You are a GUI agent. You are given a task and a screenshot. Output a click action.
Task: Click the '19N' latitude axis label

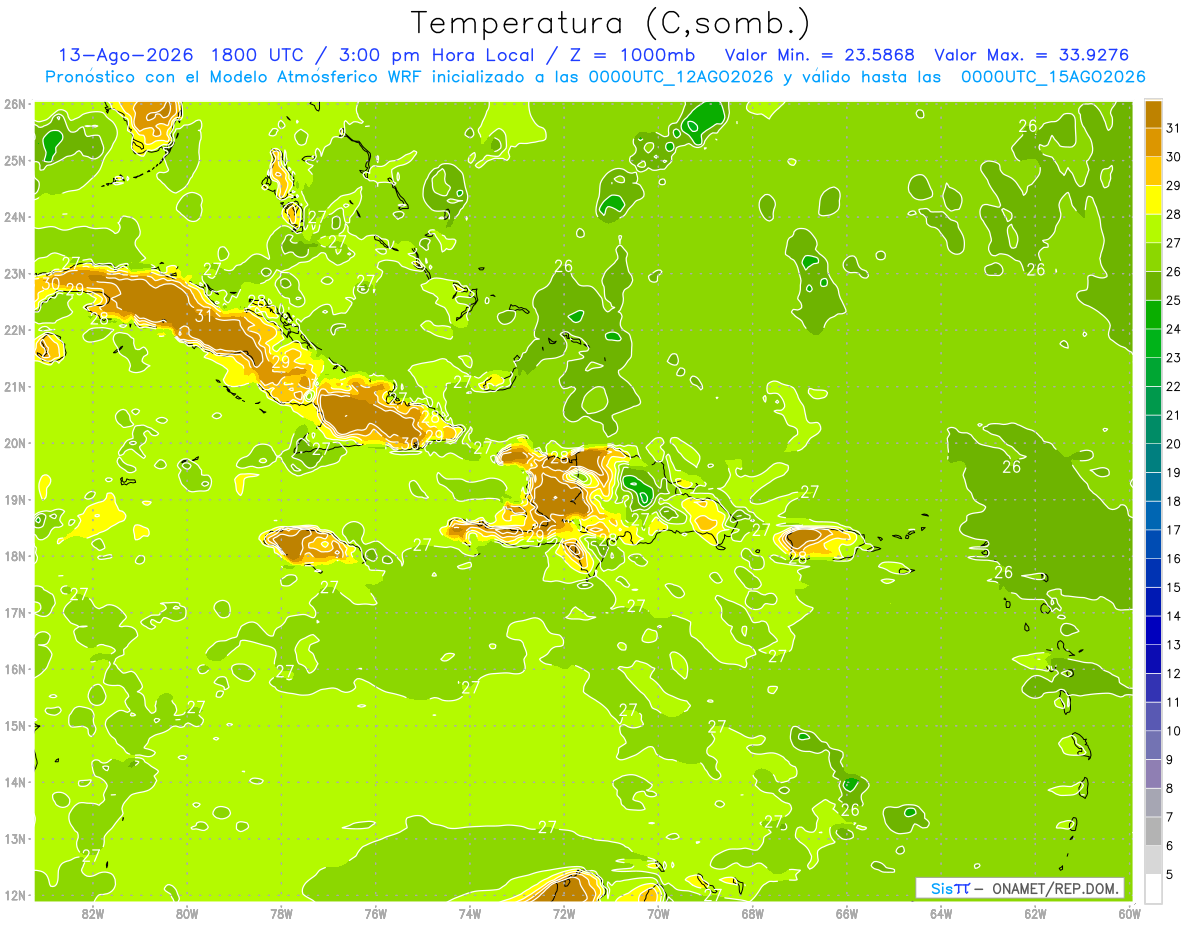[x=14, y=500]
